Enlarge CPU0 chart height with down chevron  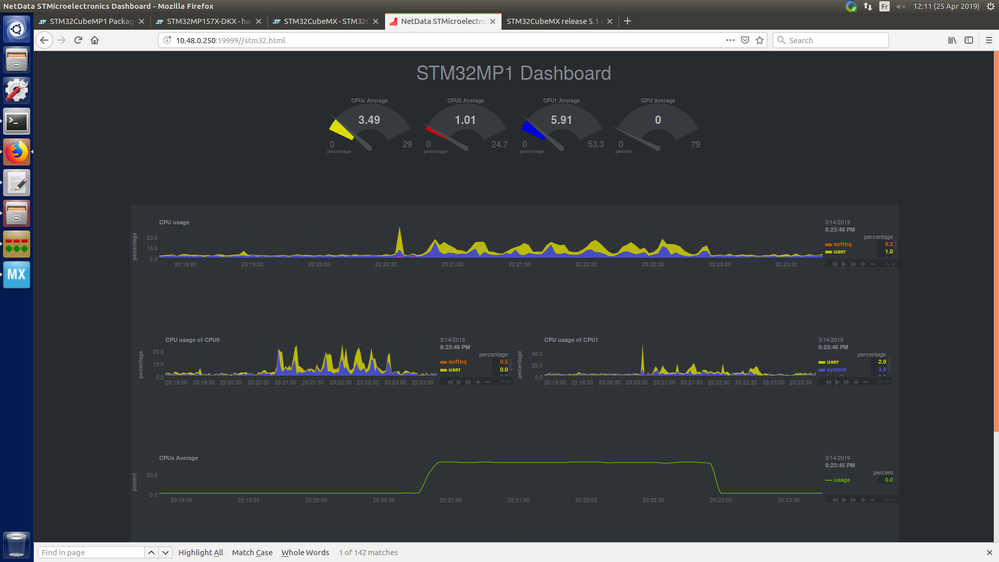pyautogui.click(x=508, y=382)
